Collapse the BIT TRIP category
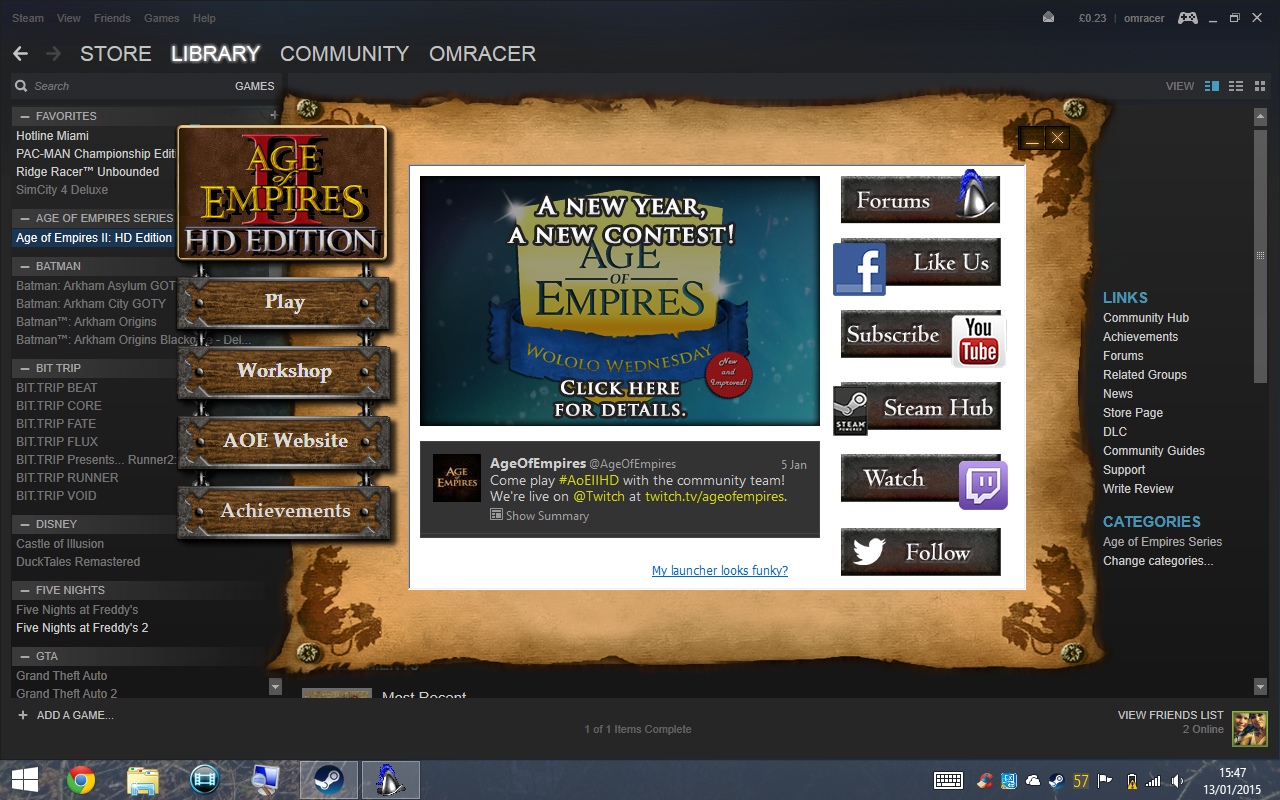 tap(26, 368)
